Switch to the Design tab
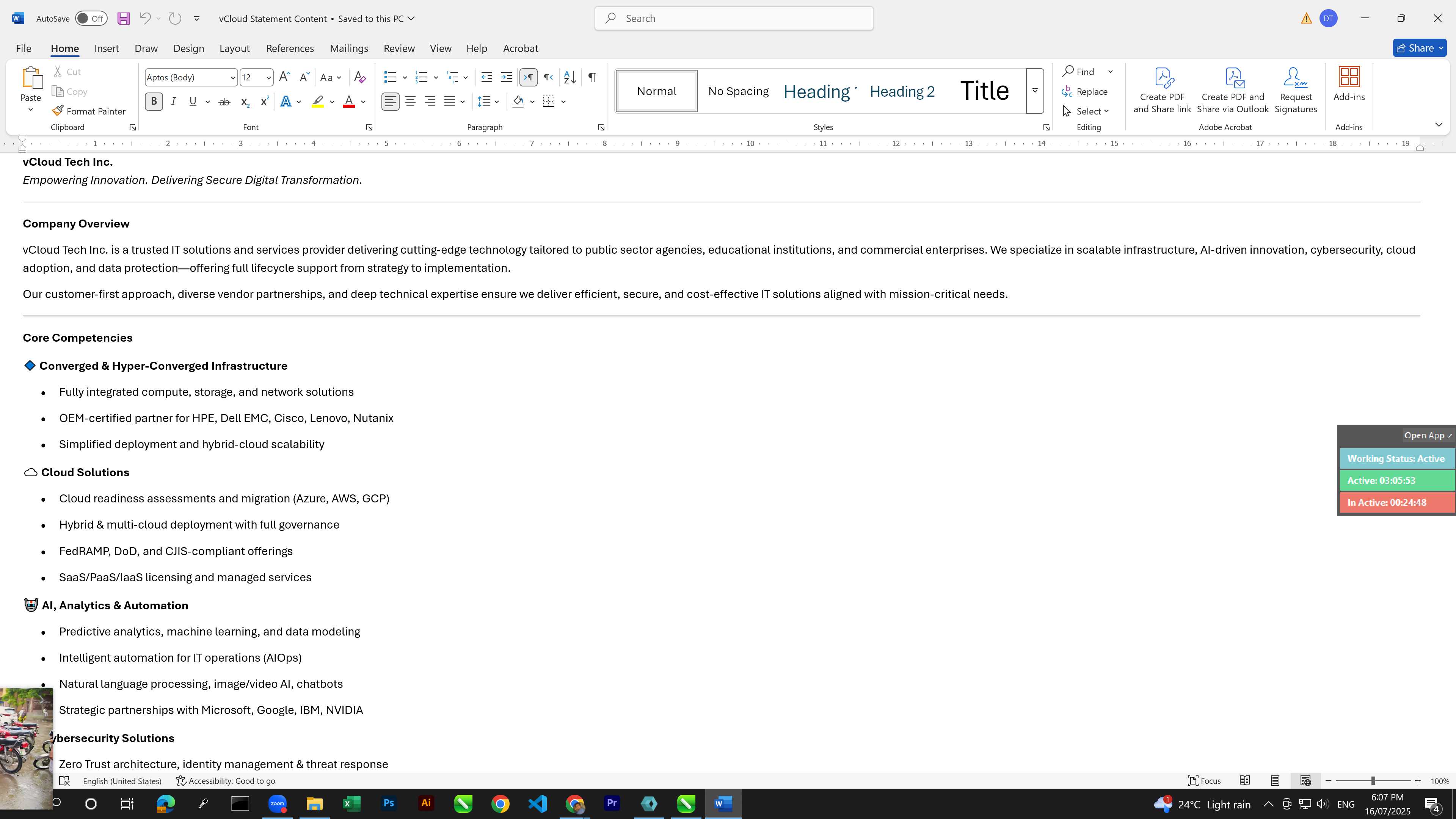The height and width of the screenshot is (819, 1456). click(188, 49)
